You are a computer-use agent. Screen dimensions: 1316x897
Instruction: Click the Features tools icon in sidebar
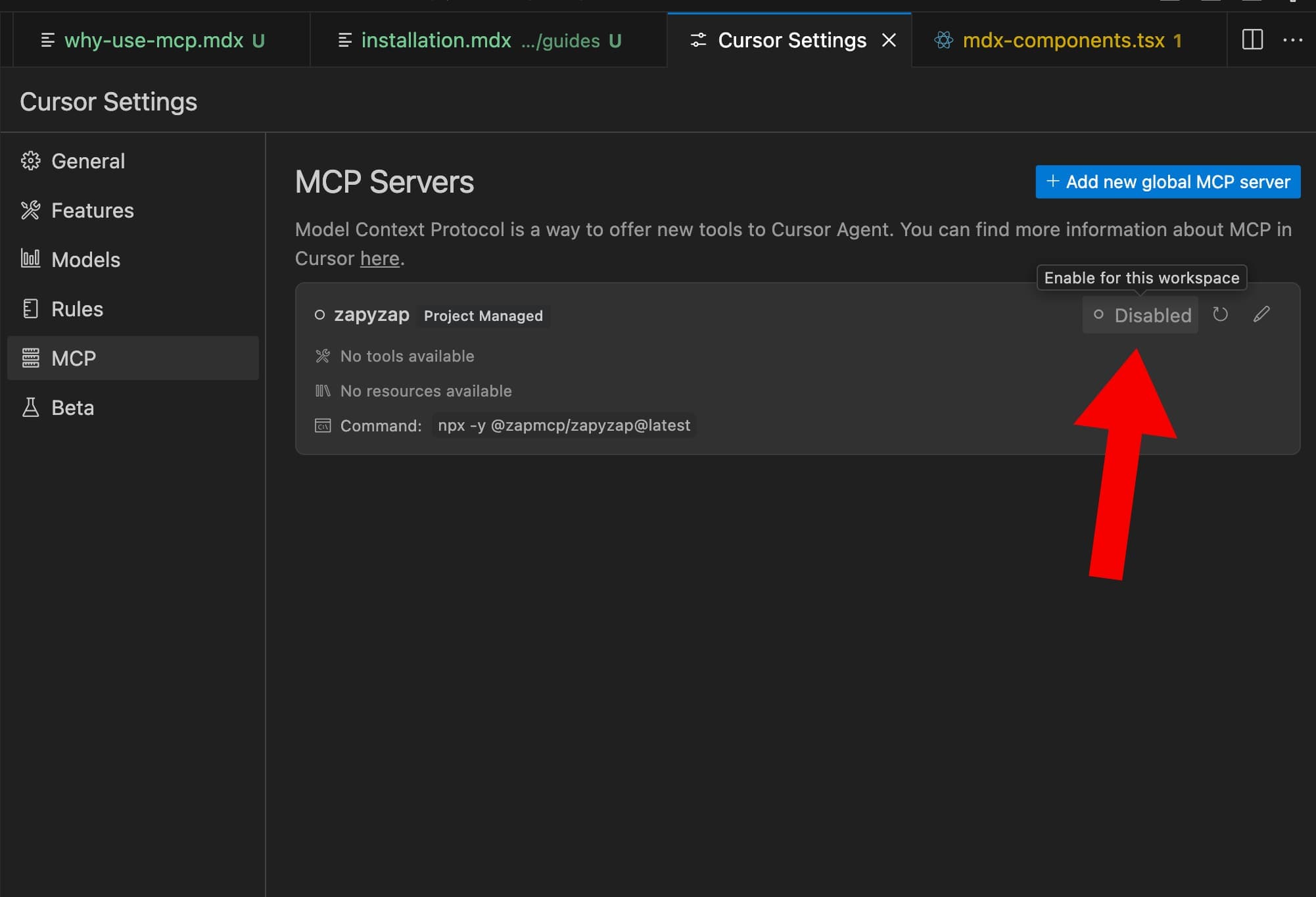(30, 210)
